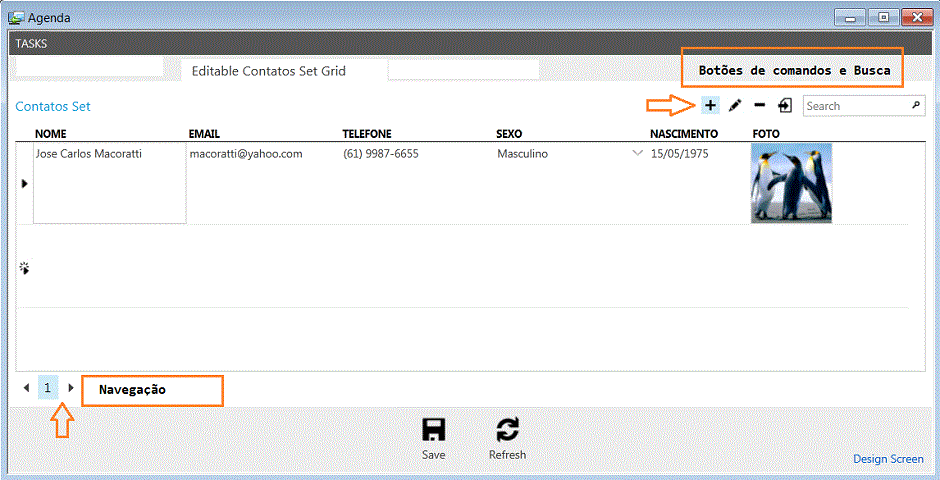Image resolution: width=940 pixels, height=480 pixels.
Task: Open the TASKS menu
Action: click(31, 44)
